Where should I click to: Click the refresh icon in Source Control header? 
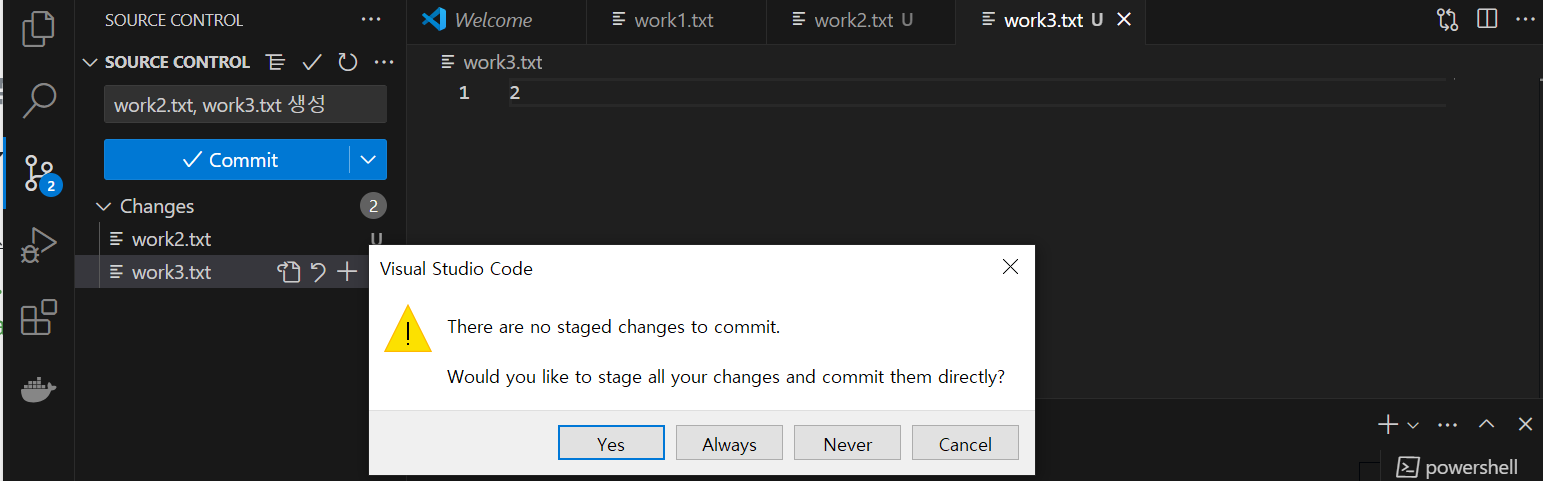(347, 62)
